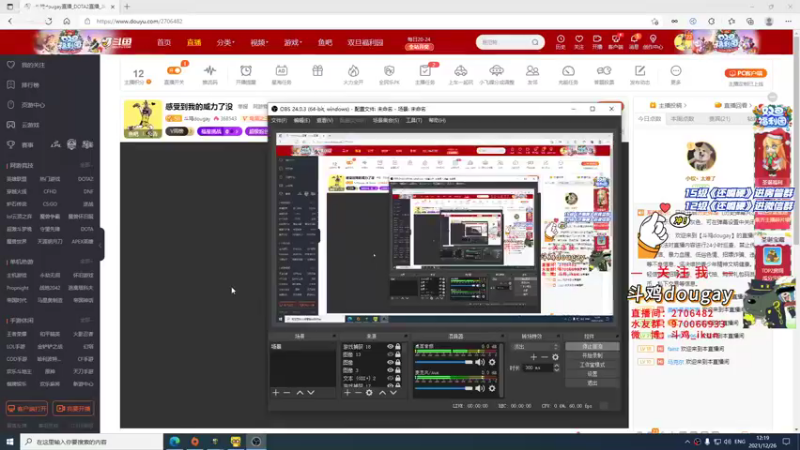Expand the 分类 dropdown in Douyu navigation
800x450 pixels.
[225, 42]
